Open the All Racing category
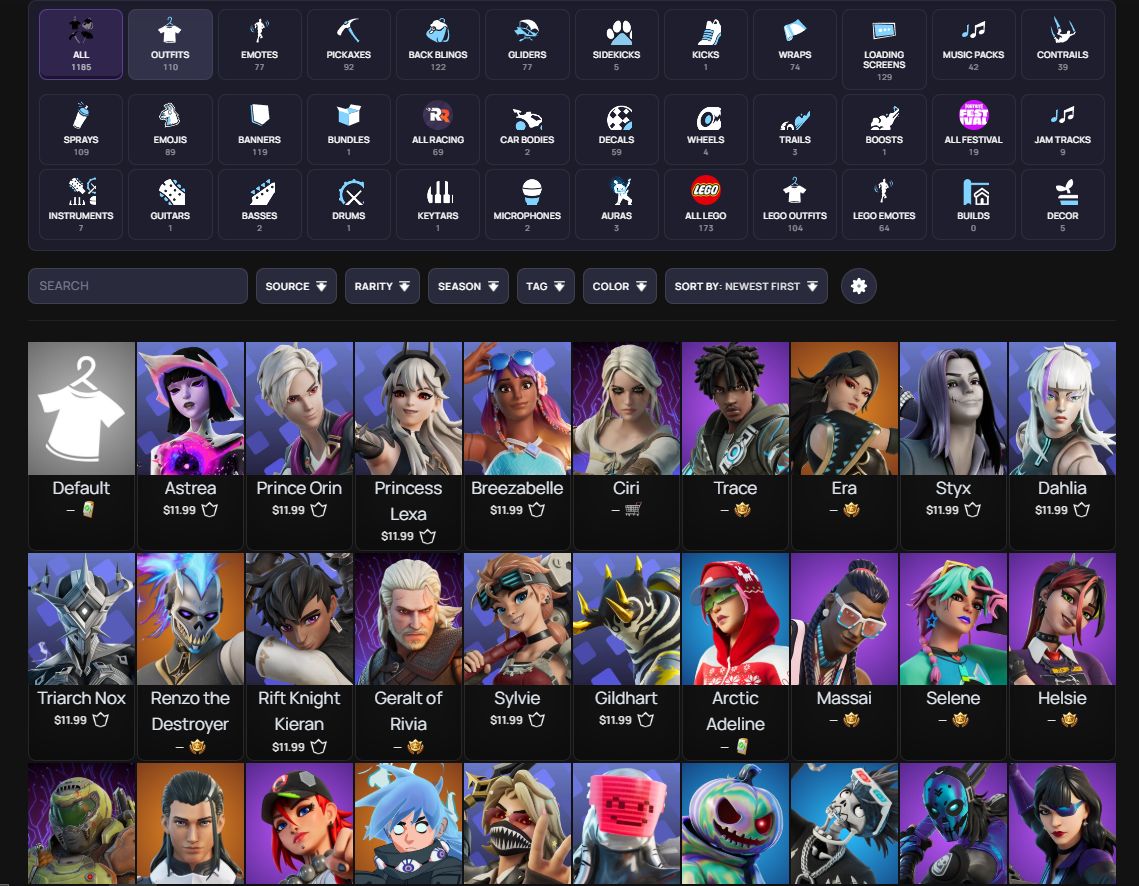This screenshot has height=886, width=1139. click(438, 129)
